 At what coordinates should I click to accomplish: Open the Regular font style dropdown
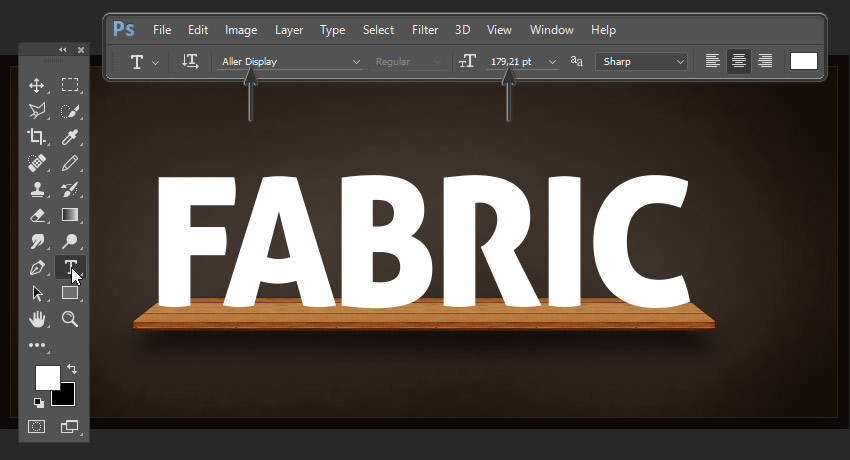coord(408,62)
